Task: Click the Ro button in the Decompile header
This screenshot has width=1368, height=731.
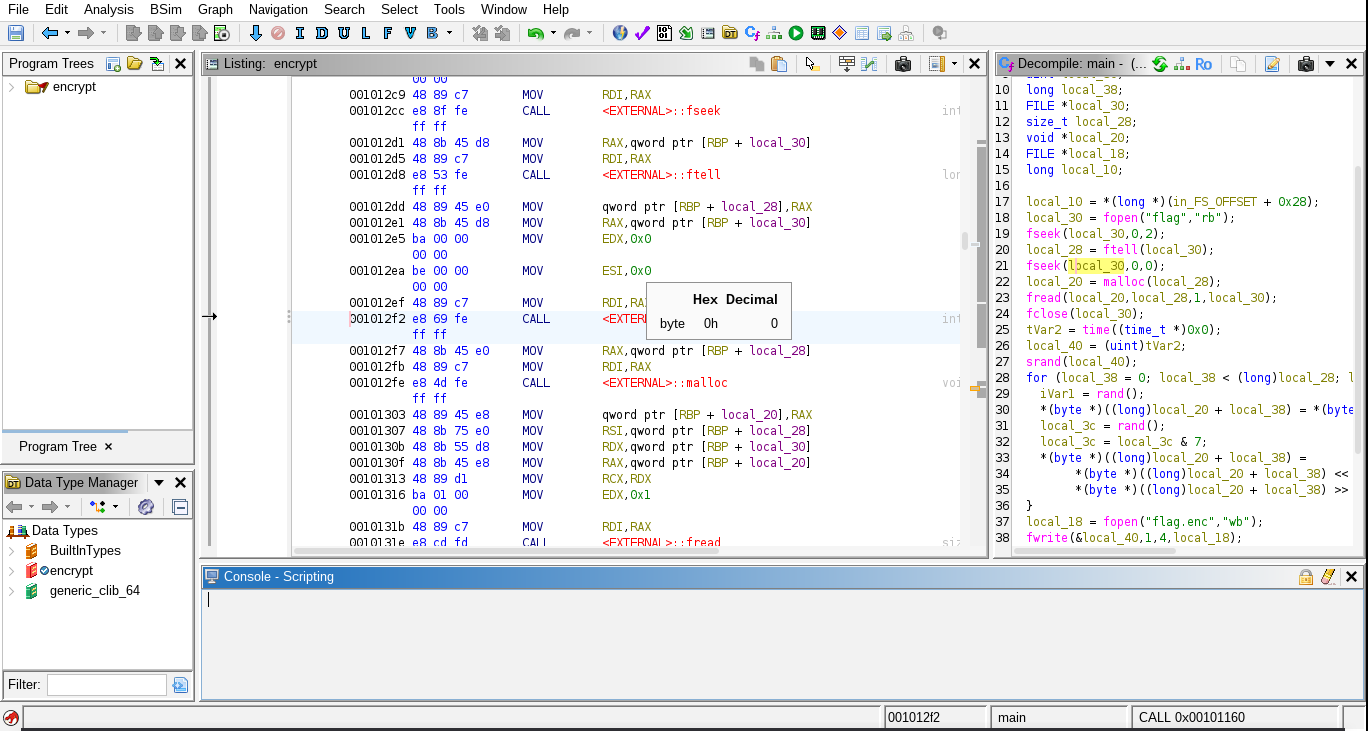Action: click(x=1203, y=64)
